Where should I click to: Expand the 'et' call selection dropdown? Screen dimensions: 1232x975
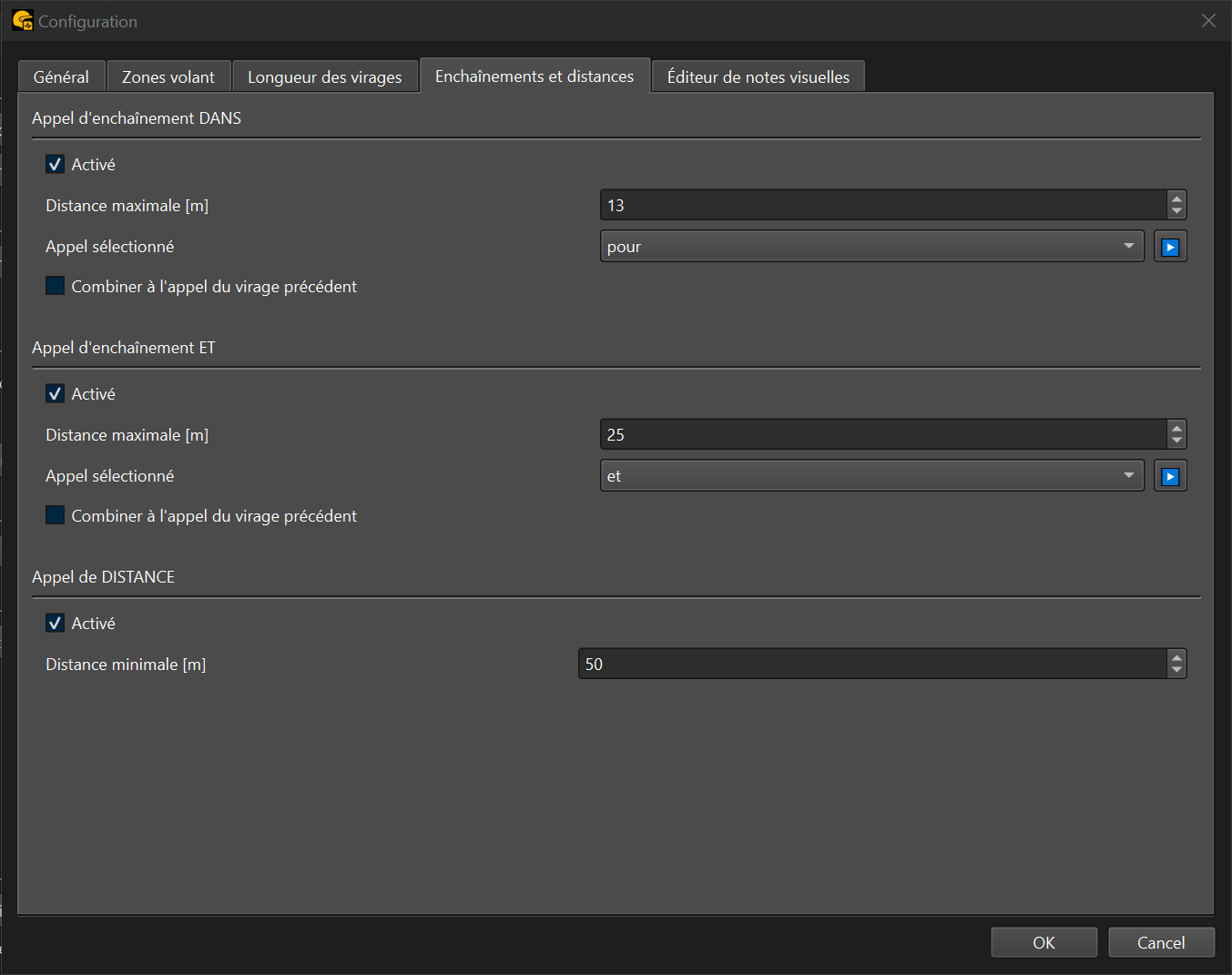[x=871, y=476]
